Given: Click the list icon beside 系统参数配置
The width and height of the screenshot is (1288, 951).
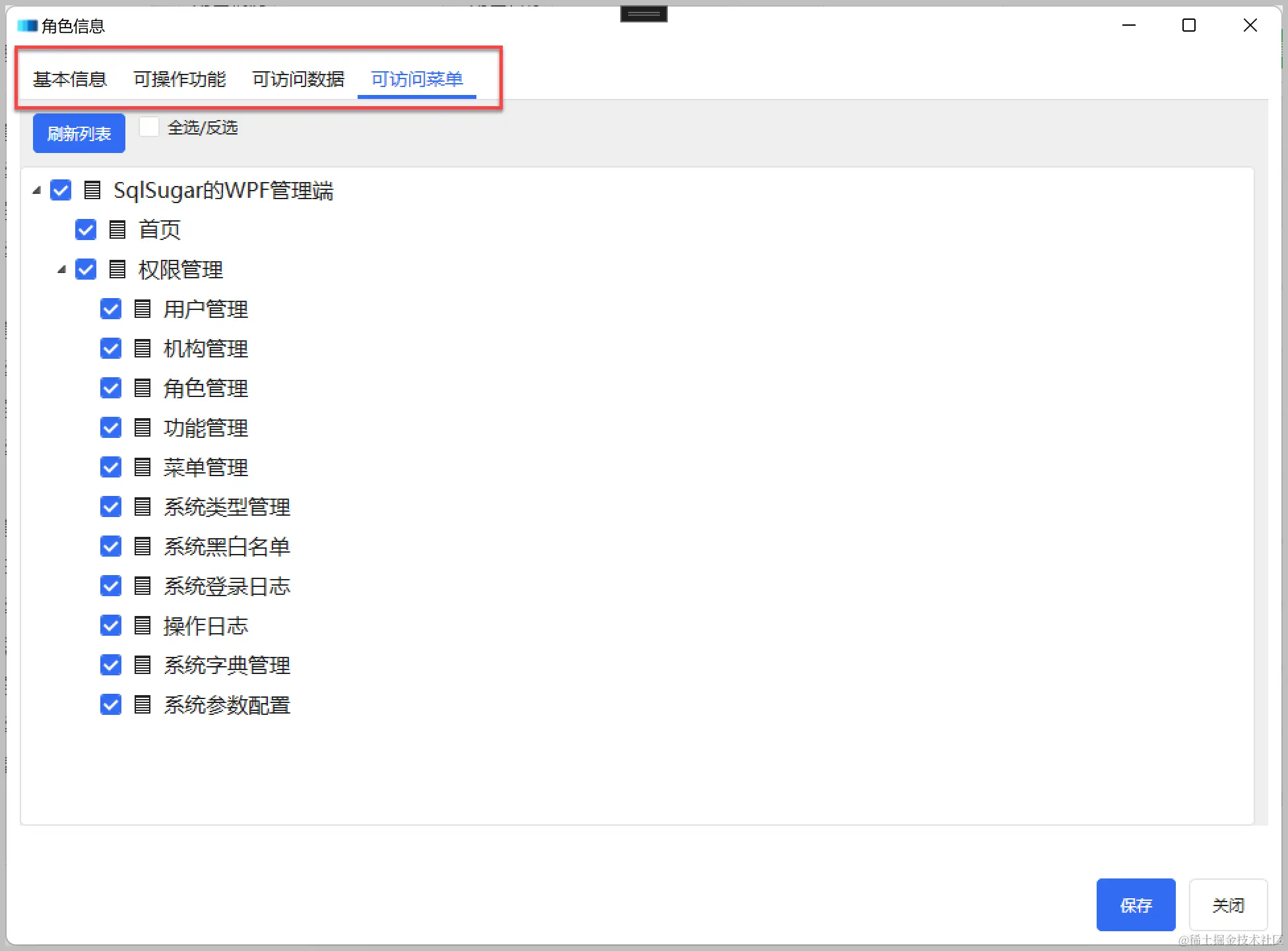Looking at the screenshot, I should tap(143, 704).
